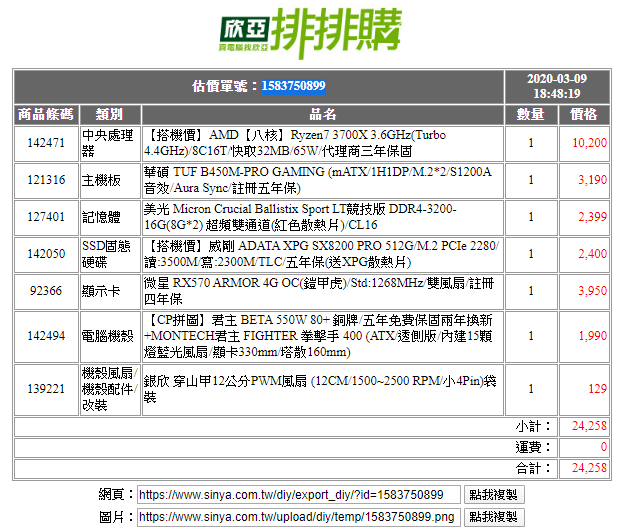Click the 數量 column header

coord(531,115)
